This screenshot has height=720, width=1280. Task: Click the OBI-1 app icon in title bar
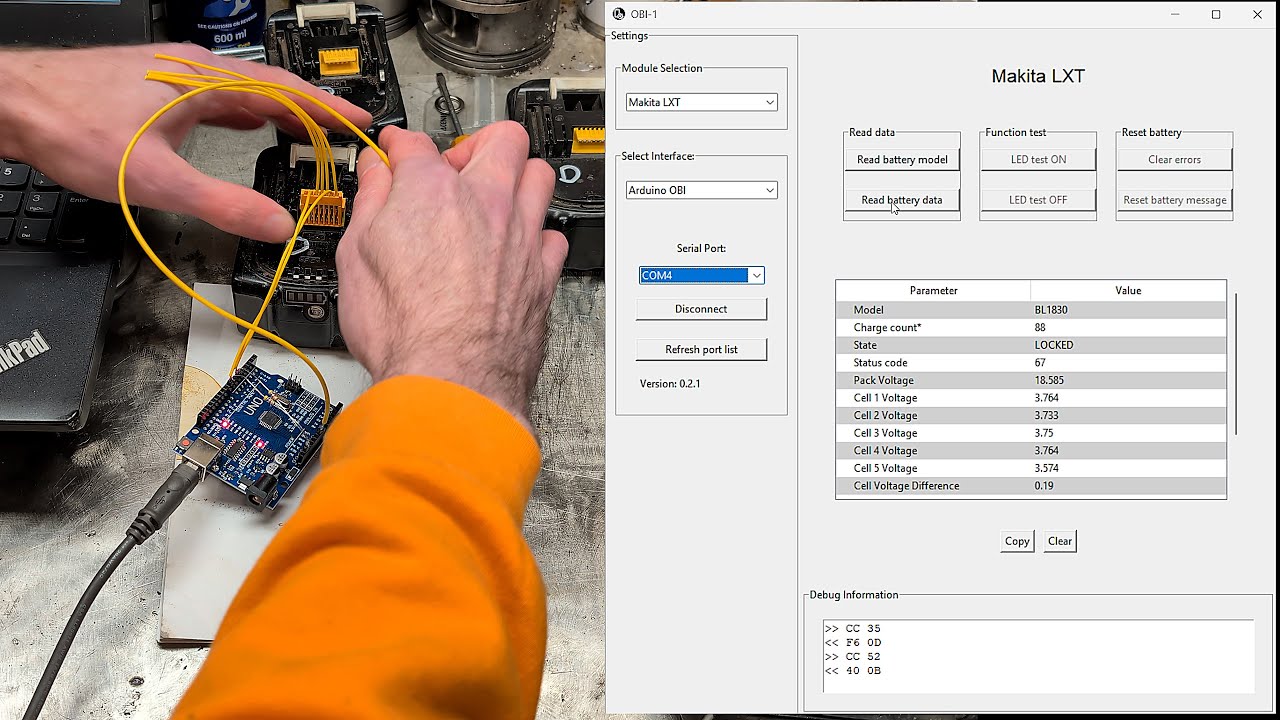point(619,14)
